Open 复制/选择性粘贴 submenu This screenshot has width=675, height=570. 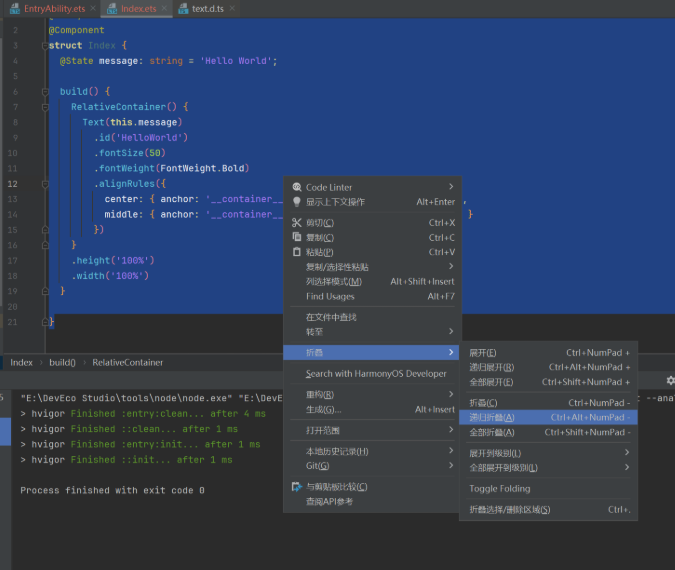pyautogui.click(x=373, y=267)
